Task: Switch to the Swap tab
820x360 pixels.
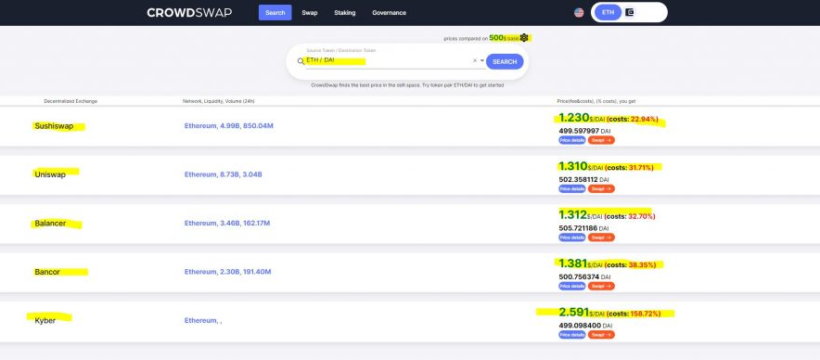Action: tap(310, 13)
